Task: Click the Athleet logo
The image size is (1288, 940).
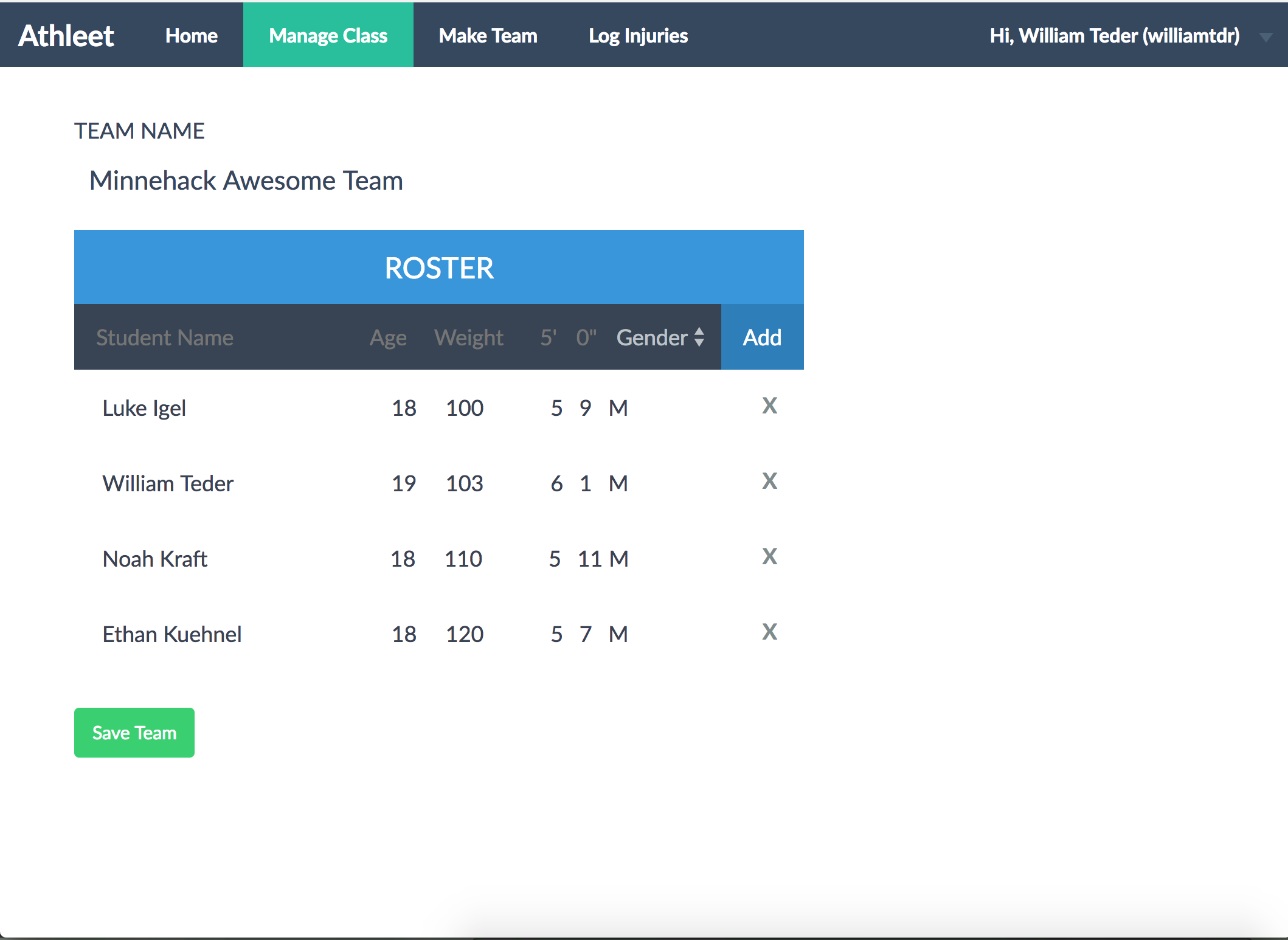Action: point(66,36)
